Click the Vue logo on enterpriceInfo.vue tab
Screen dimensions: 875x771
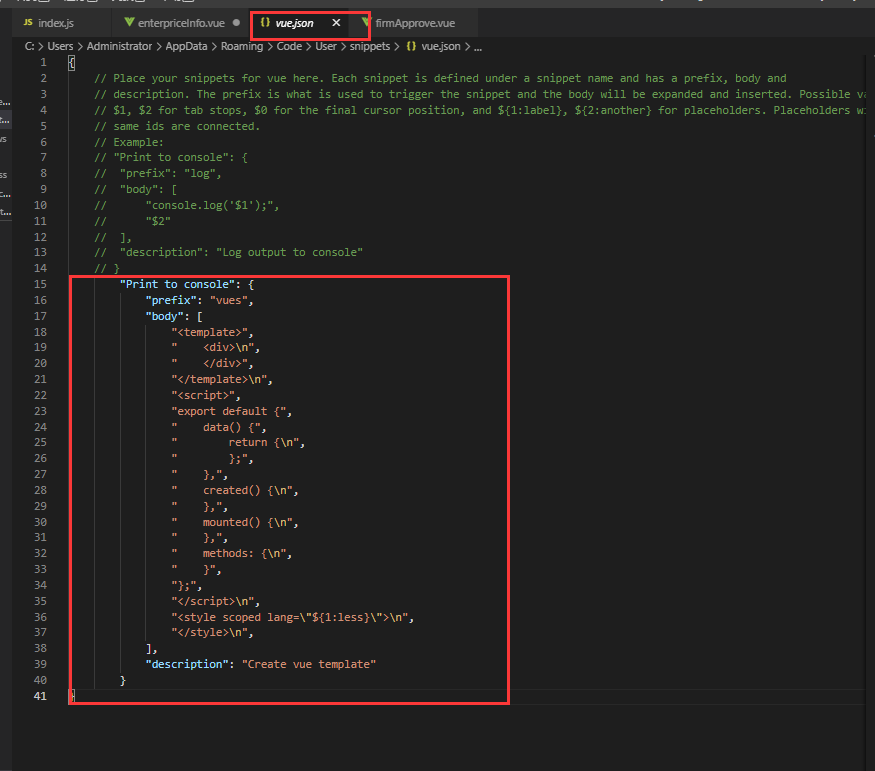[129, 22]
